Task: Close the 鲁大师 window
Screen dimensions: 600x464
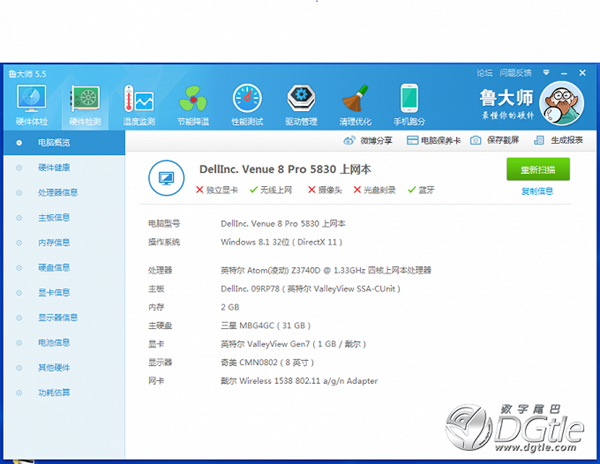Action: coord(582,73)
